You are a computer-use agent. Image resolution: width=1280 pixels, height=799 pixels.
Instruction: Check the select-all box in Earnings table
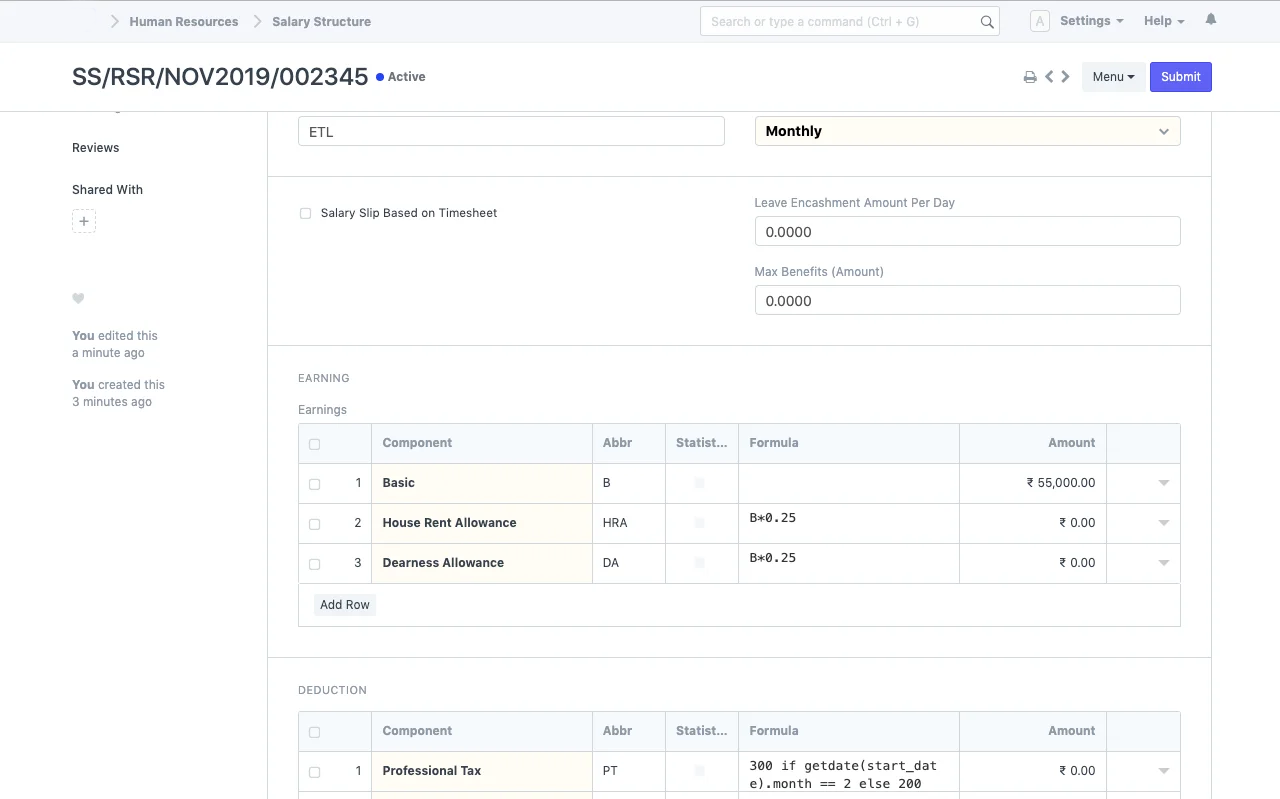314,443
